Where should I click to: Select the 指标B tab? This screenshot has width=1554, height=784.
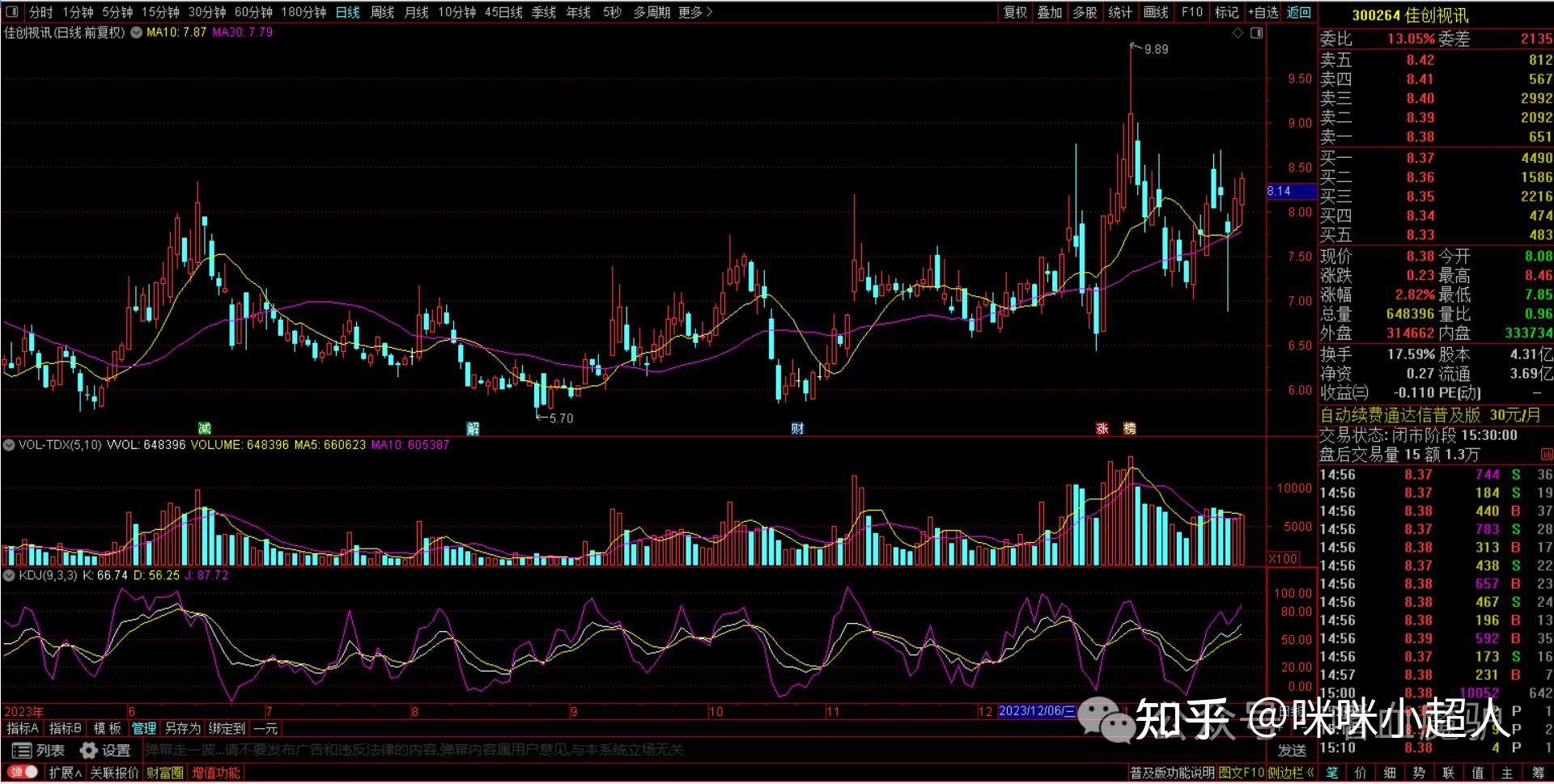click(65, 728)
